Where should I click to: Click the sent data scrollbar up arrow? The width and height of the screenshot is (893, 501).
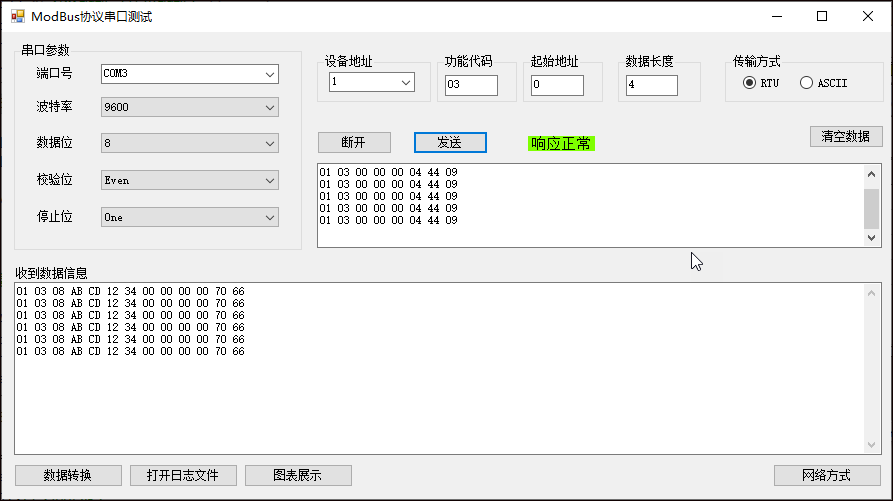point(871,174)
